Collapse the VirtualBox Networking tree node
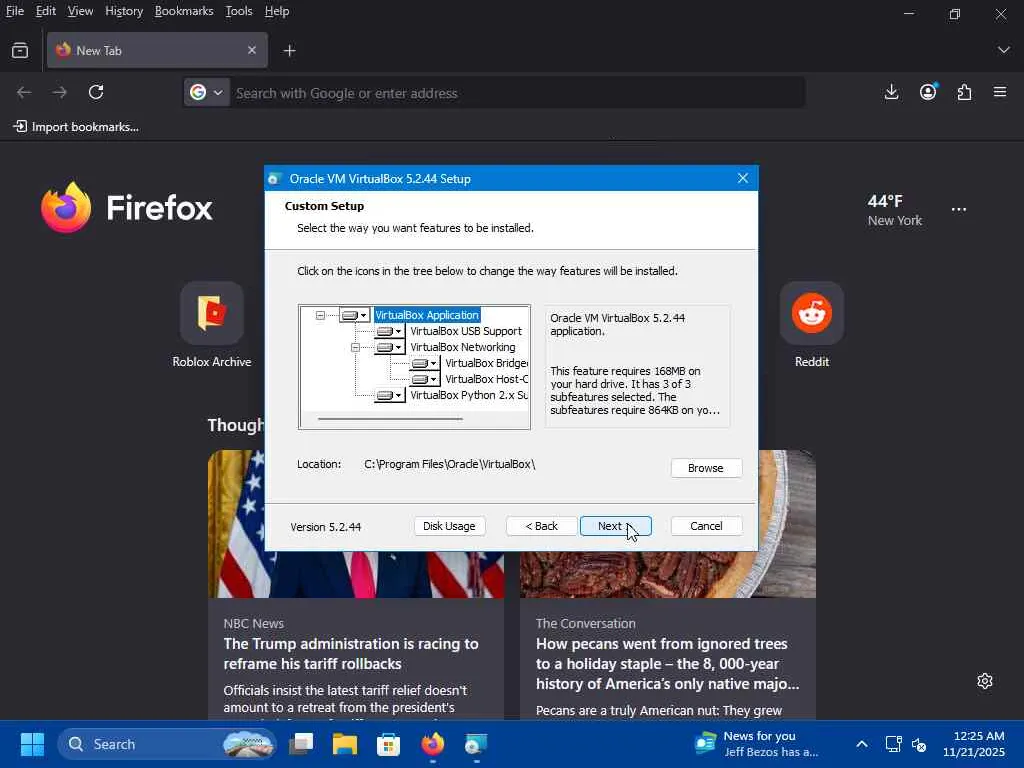Screen dimensions: 1024x768 pos(355,347)
